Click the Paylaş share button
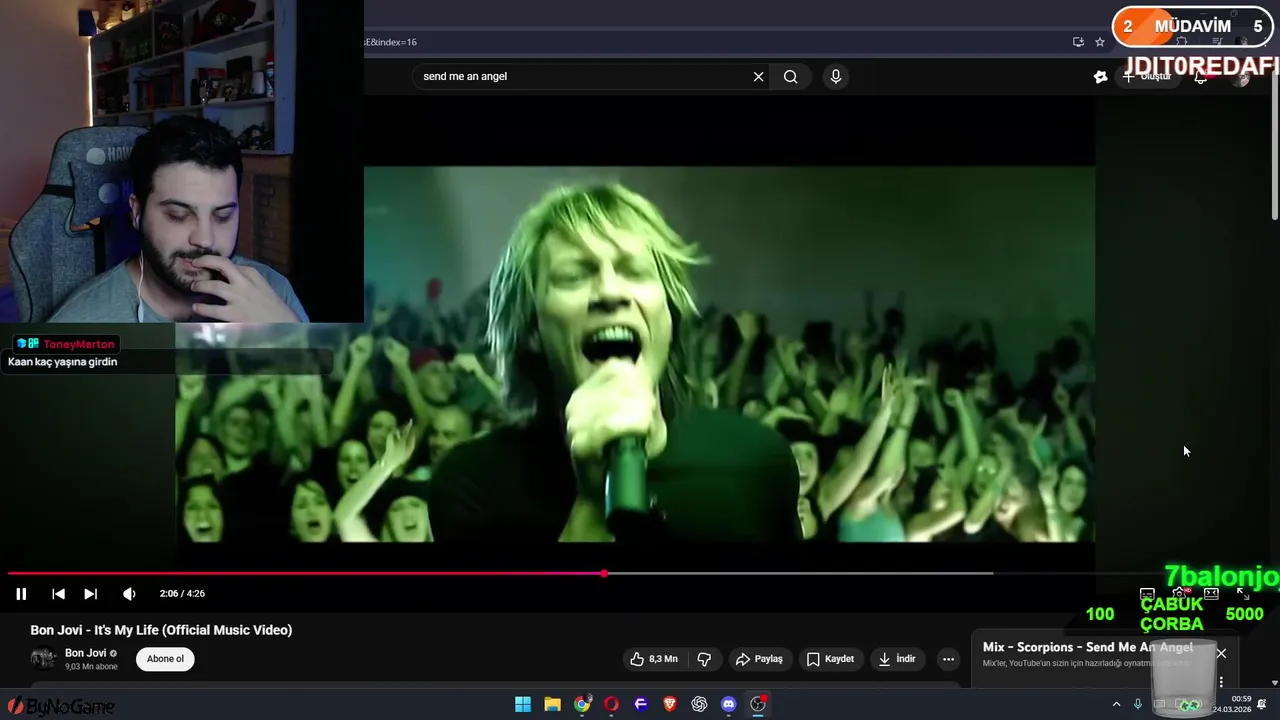This screenshot has width=1280, height=720. (x=759, y=659)
